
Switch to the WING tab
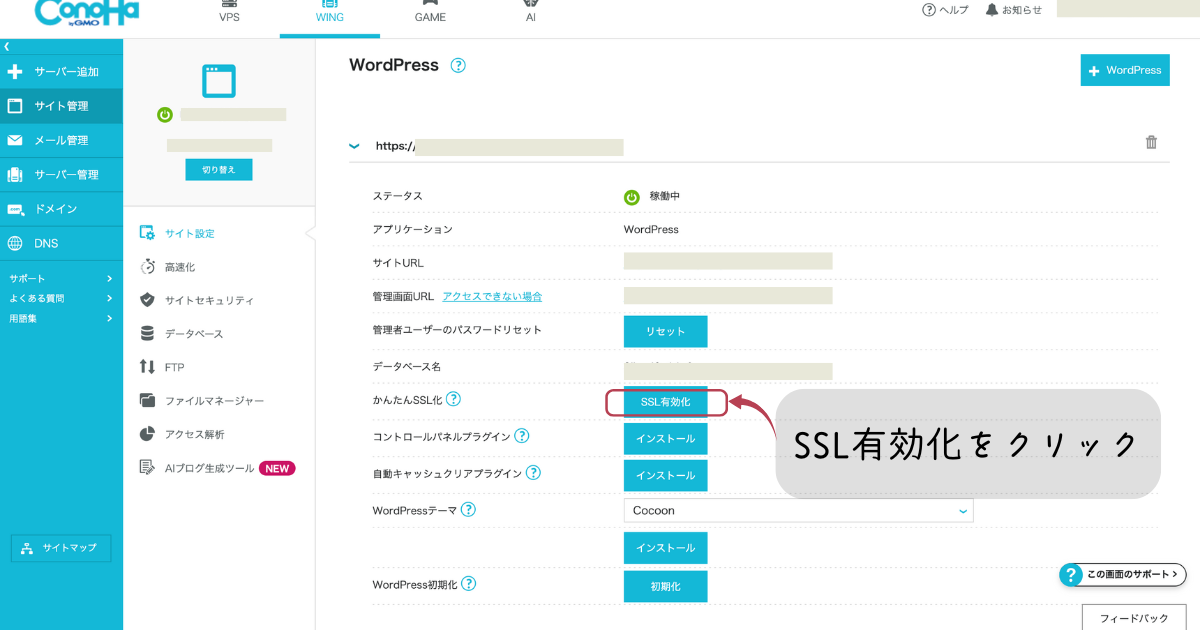pos(330,13)
